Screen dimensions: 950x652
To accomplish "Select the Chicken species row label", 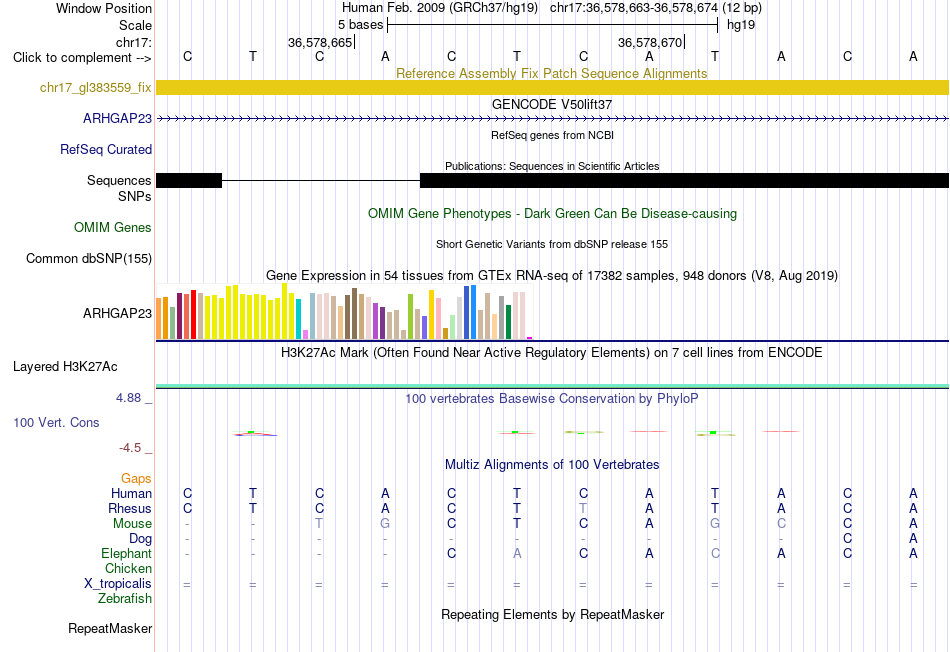I will (128, 568).
